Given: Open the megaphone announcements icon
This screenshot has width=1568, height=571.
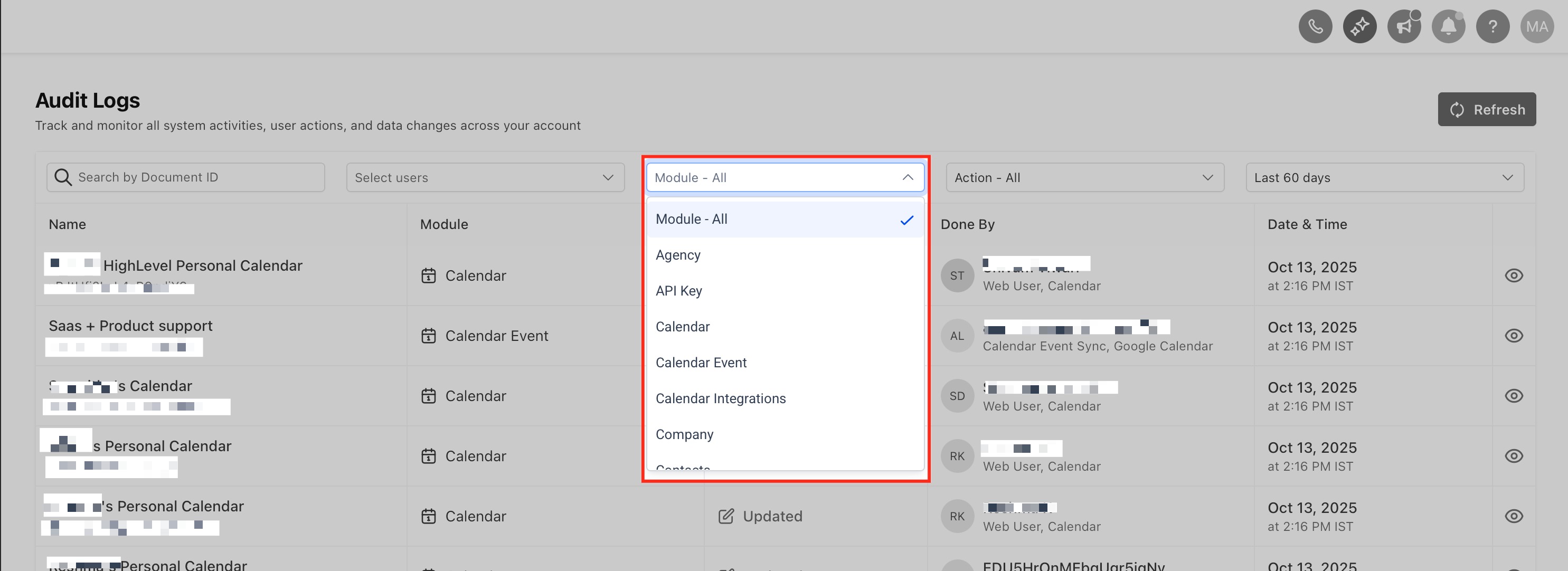Looking at the screenshot, I should [x=1404, y=27].
